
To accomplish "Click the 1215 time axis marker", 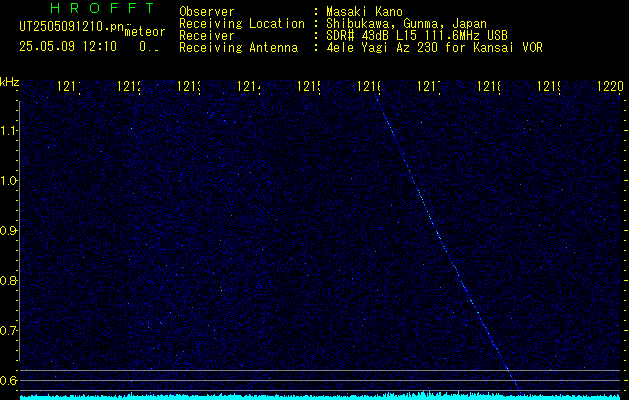I will tap(308, 86).
